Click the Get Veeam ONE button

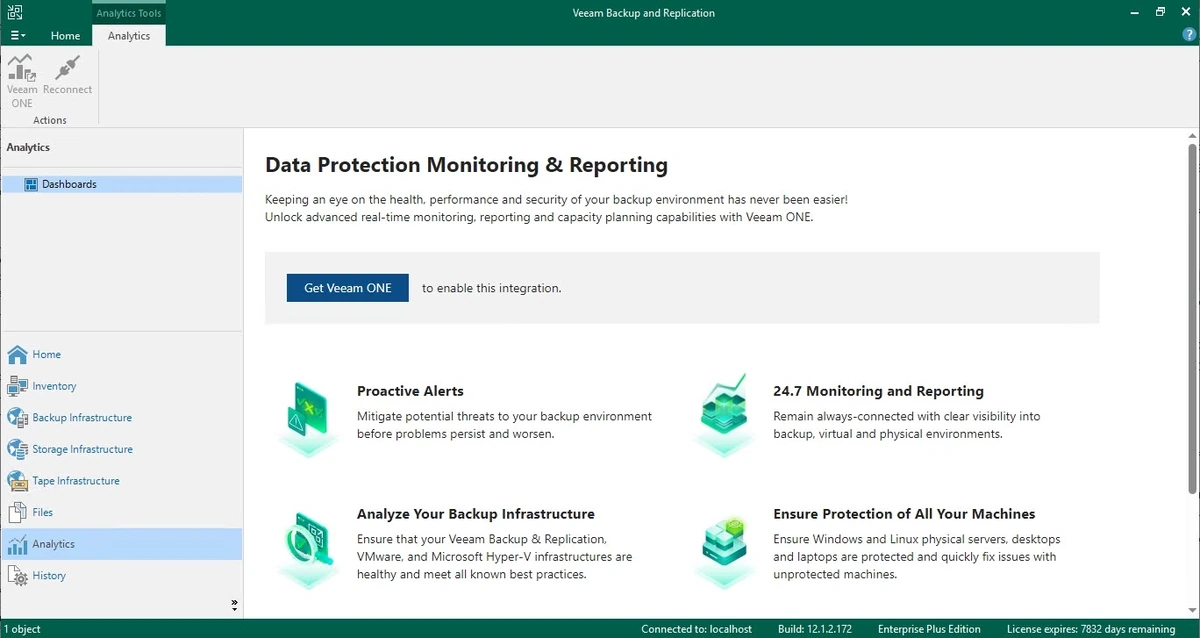348,288
